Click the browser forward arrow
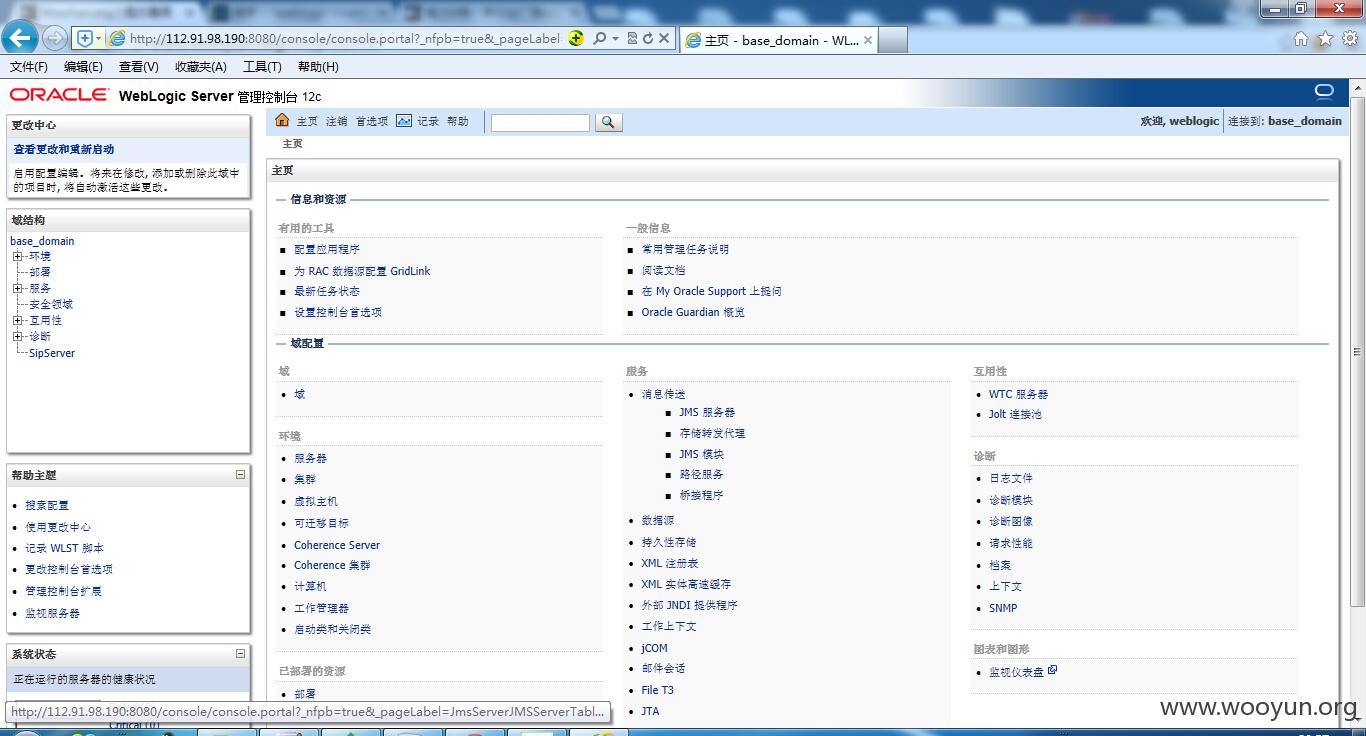The height and width of the screenshot is (736, 1366). coord(54,38)
